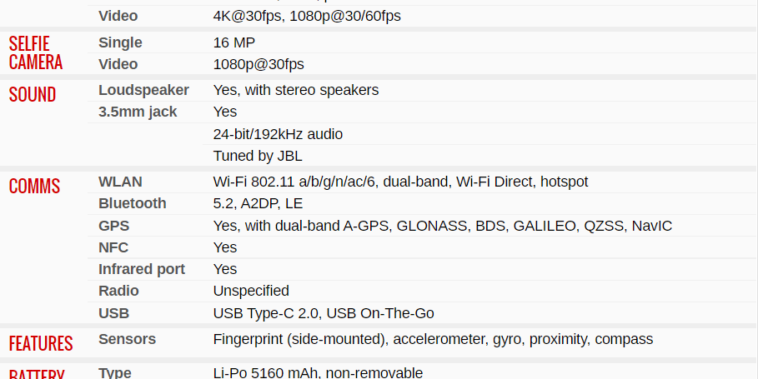Click the GPS spec label
The height and width of the screenshot is (379, 758).
point(114,226)
